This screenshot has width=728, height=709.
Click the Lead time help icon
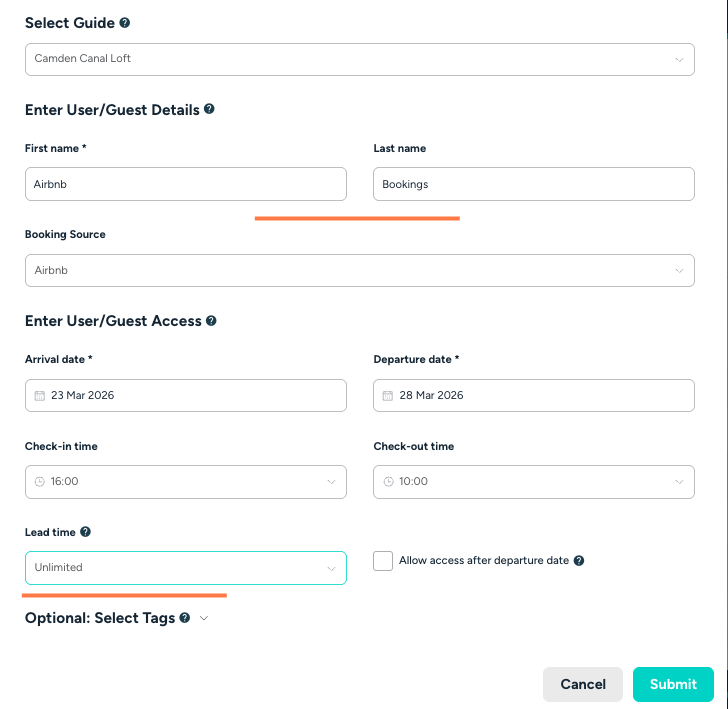pos(85,533)
